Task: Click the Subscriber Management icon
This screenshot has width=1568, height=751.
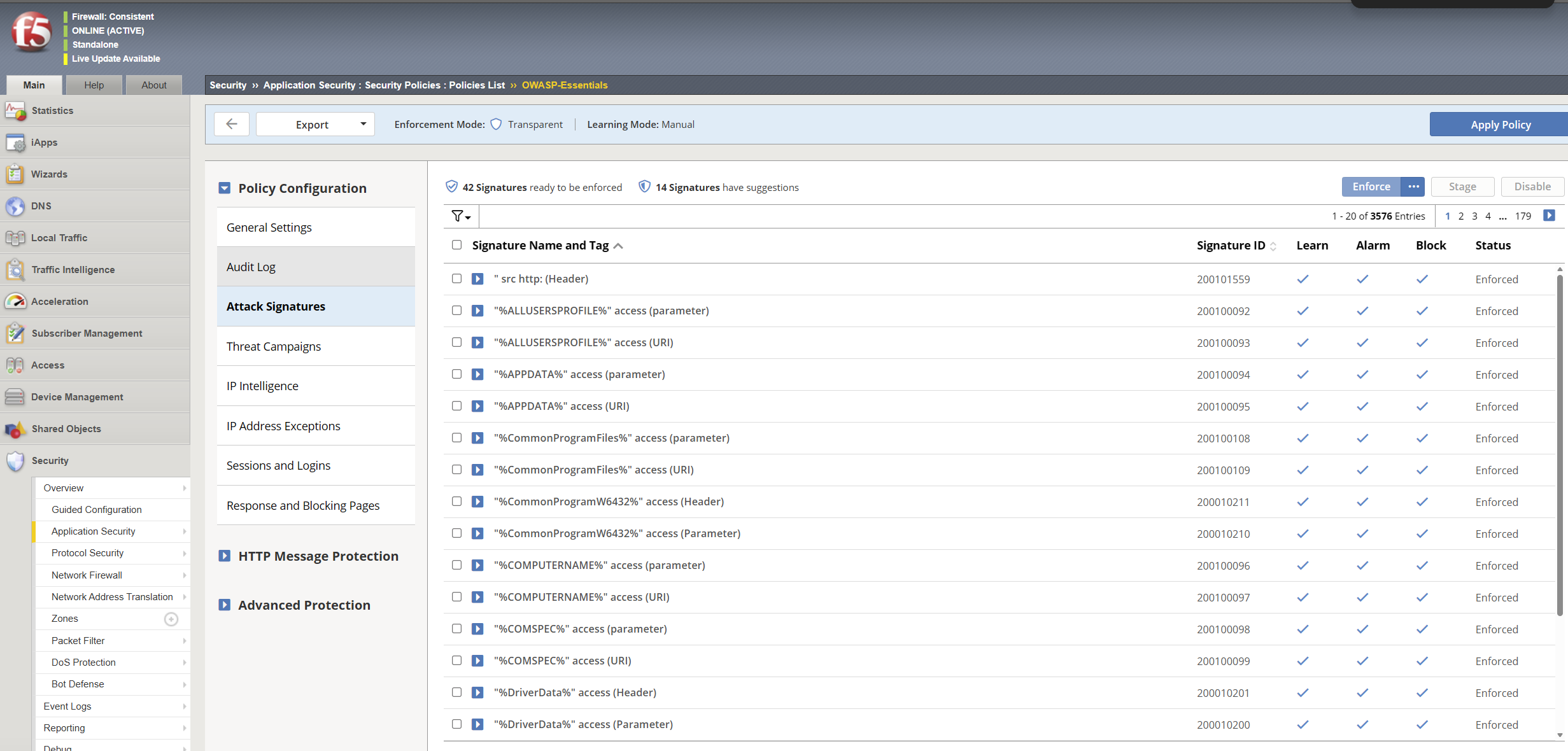Action: point(15,333)
